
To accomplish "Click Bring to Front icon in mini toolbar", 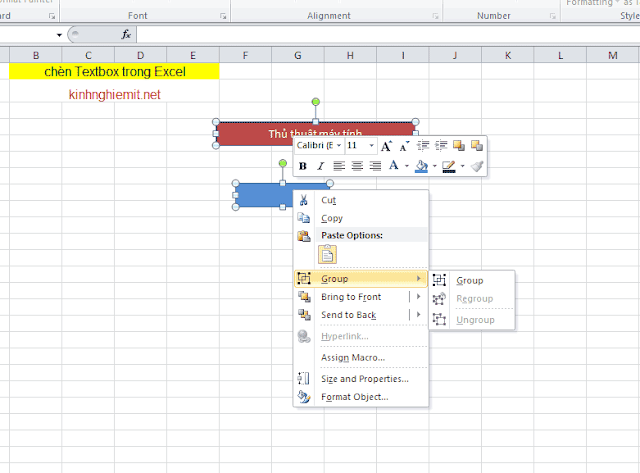I will click(x=459, y=145).
